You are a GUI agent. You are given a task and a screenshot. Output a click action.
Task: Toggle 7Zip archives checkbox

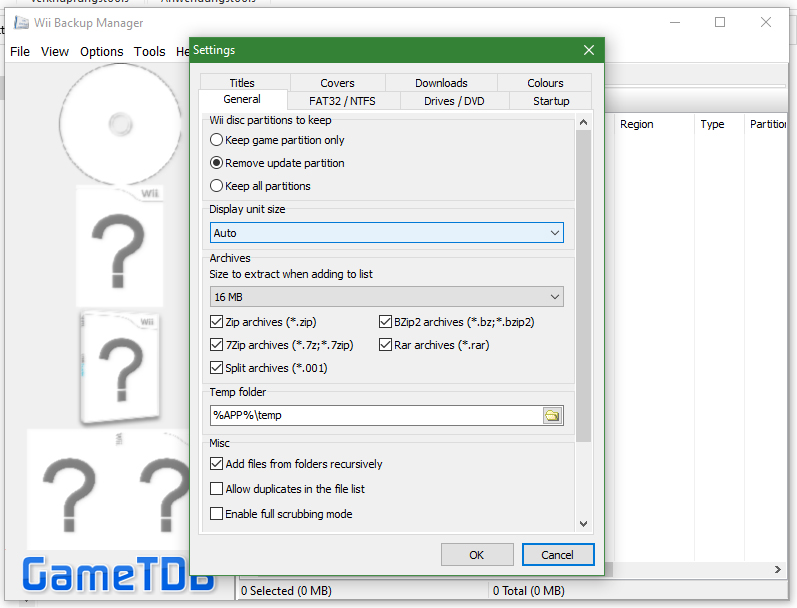pos(282,345)
